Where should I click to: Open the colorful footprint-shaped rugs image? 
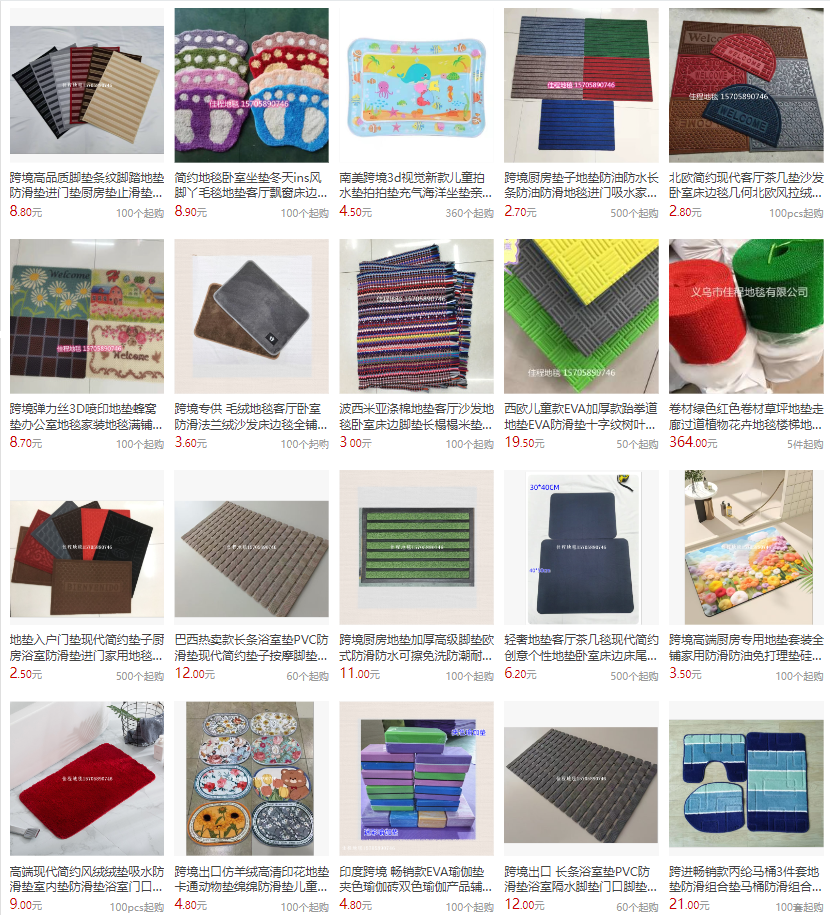[252, 85]
